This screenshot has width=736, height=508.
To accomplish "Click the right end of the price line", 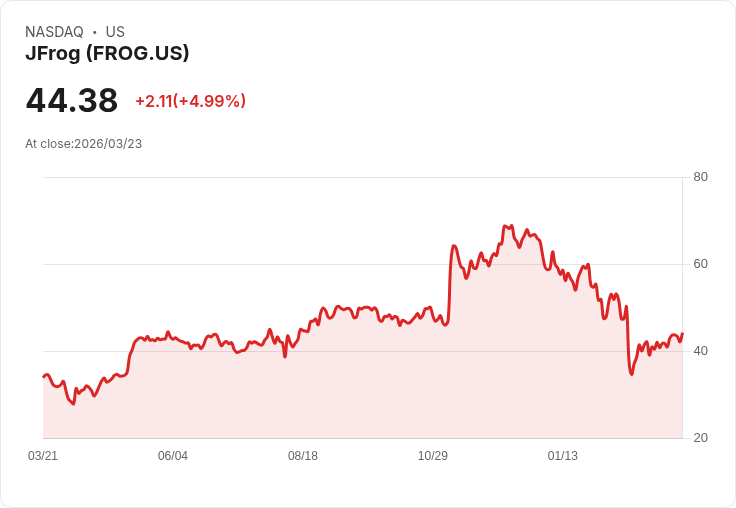I will tap(682, 334).
